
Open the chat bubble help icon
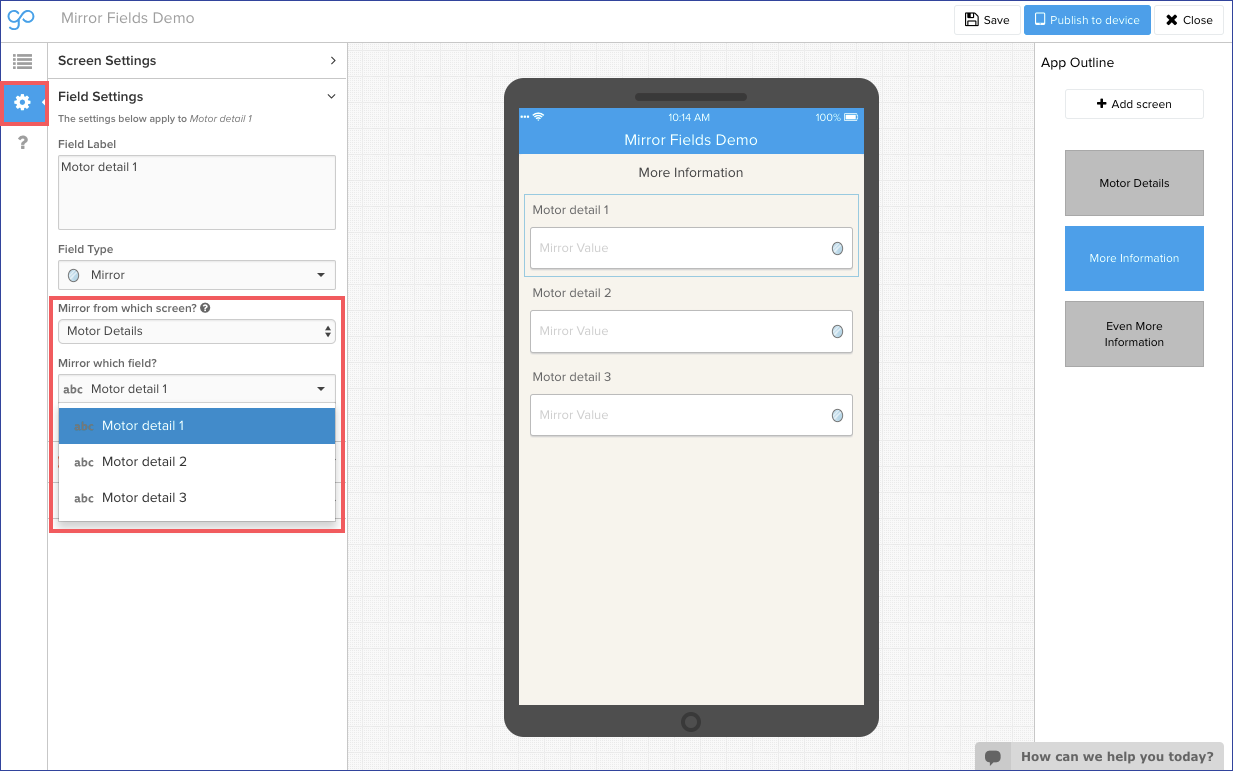point(993,757)
